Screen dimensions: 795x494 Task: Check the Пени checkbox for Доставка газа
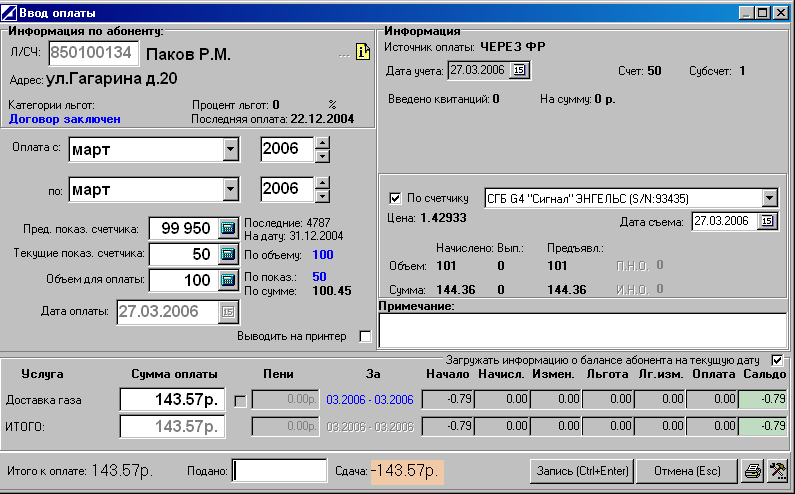(x=239, y=400)
